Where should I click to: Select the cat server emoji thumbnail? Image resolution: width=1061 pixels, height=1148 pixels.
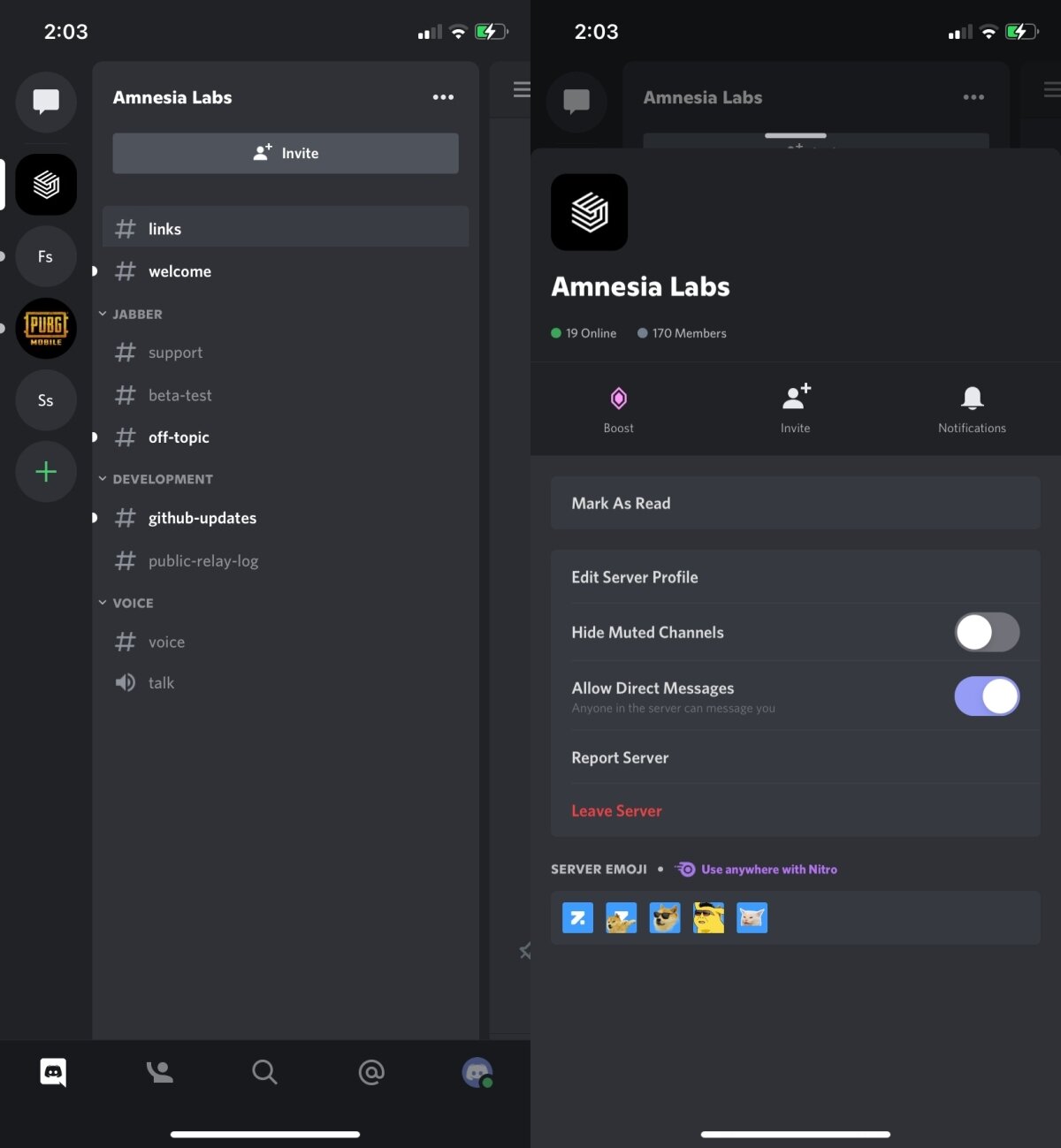[752, 917]
